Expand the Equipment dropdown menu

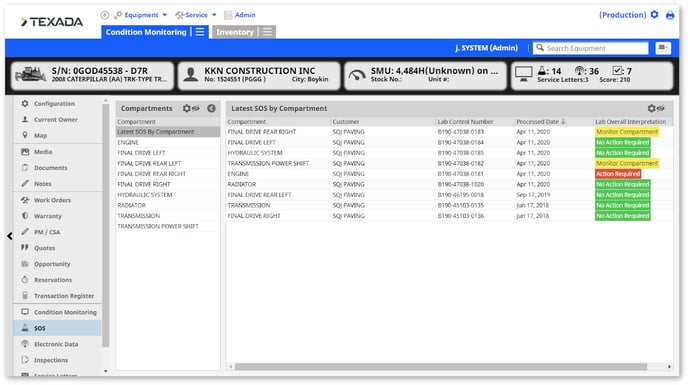141,15
